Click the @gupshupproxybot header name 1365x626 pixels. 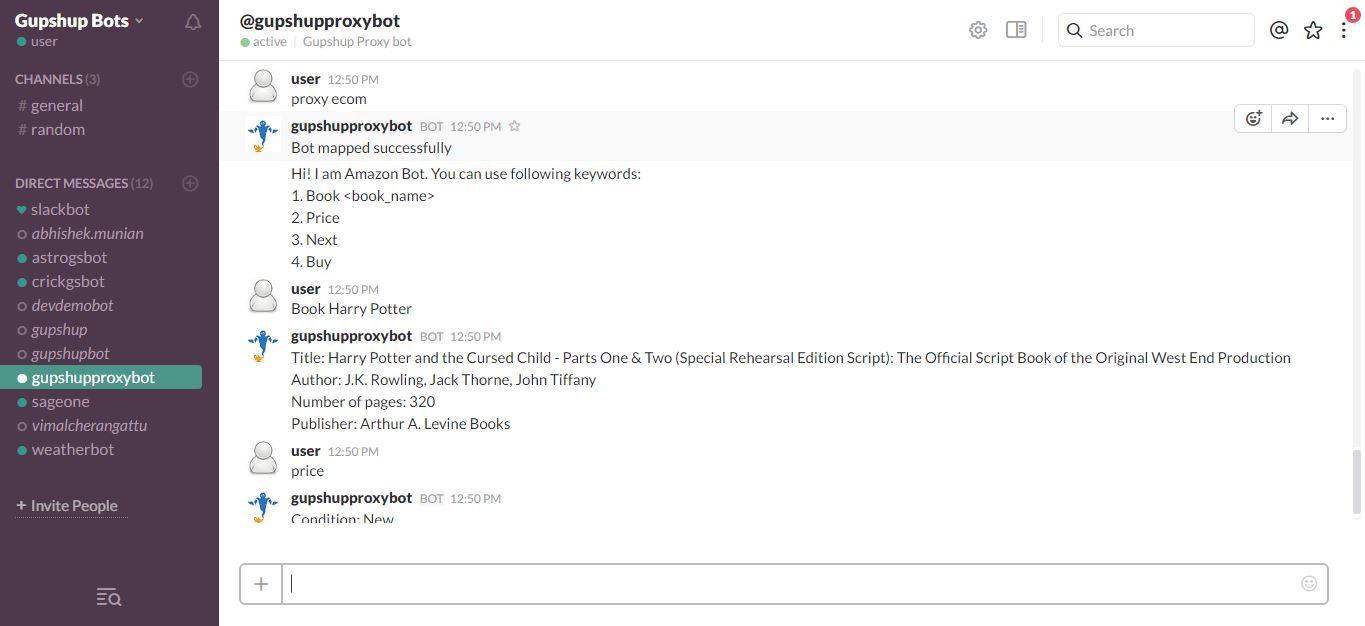coord(320,20)
